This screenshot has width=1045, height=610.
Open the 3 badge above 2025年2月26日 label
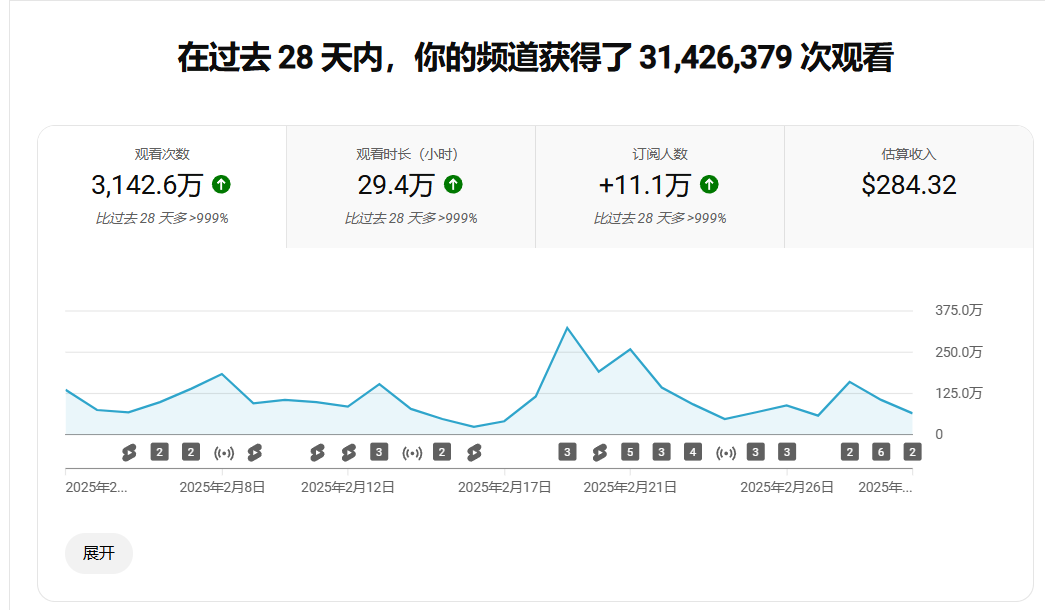(x=786, y=453)
